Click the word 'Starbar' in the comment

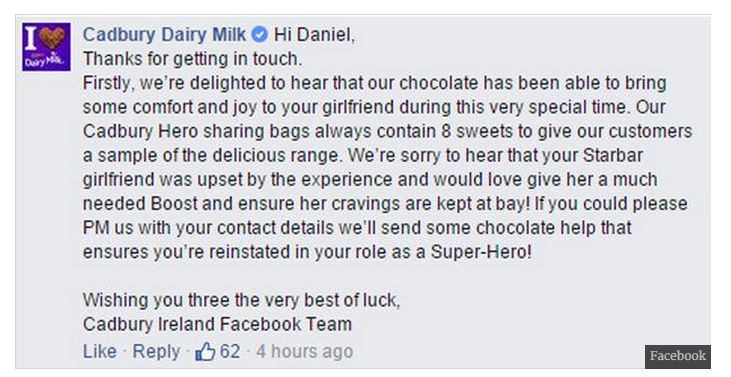point(613,155)
